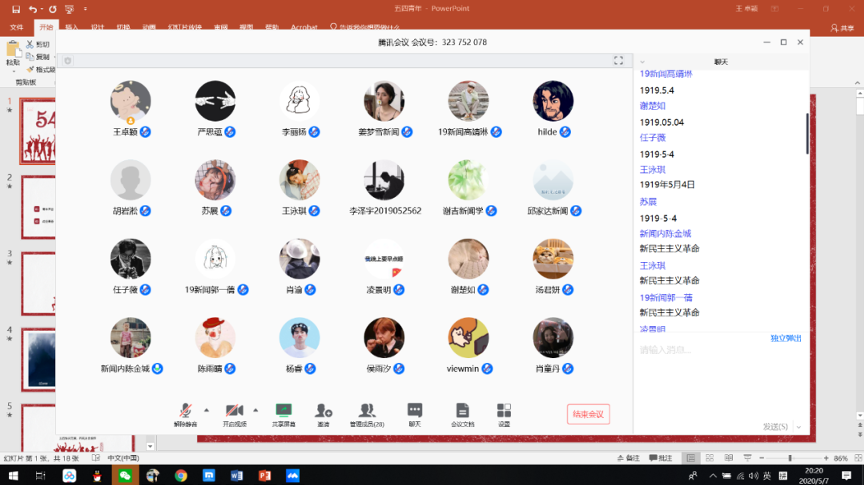Click the 独立弹出 pop-out chat link
The width and height of the screenshot is (864, 485).
coord(786,338)
